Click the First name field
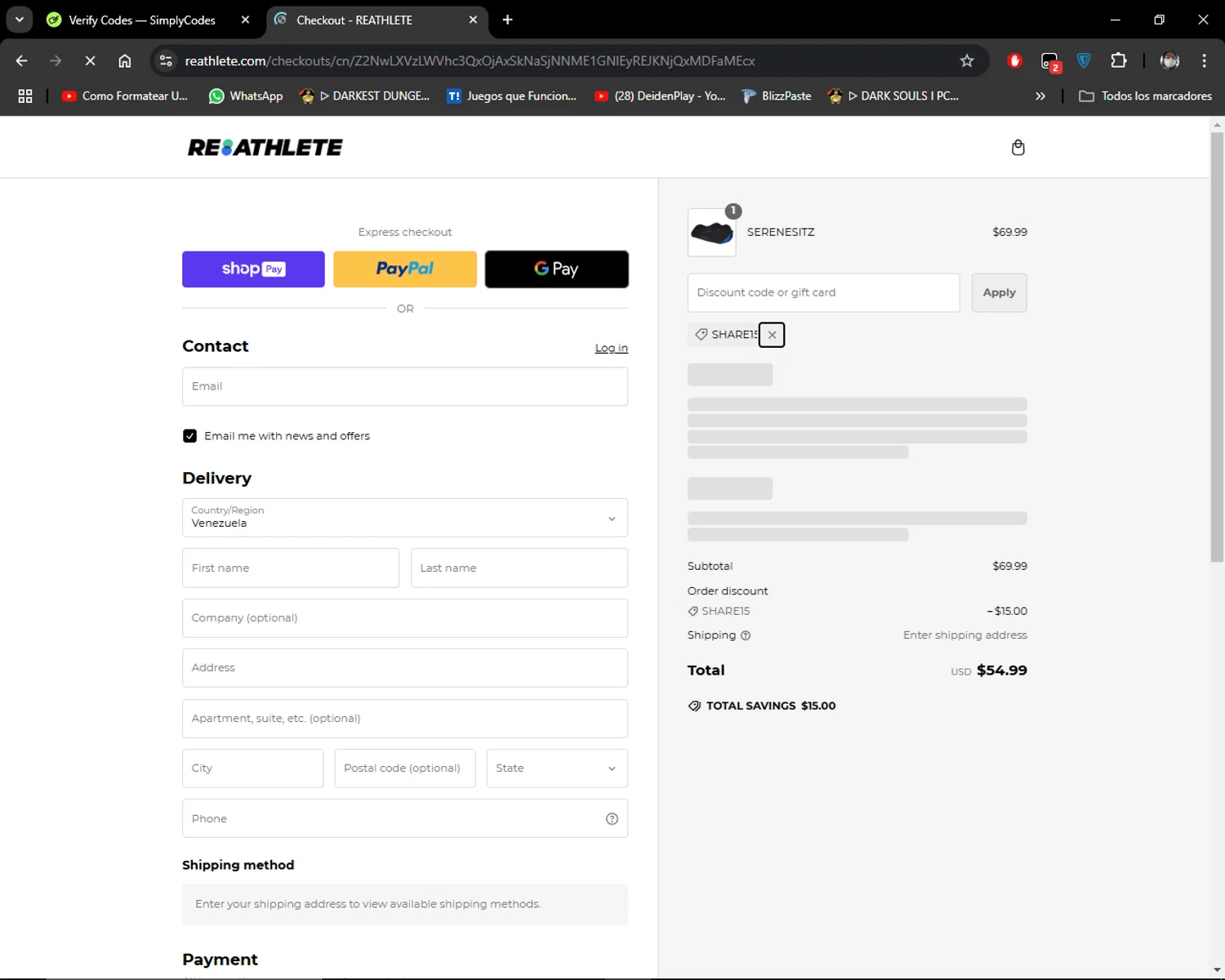The height and width of the screenshot is (980, 1225). [291, 568]
